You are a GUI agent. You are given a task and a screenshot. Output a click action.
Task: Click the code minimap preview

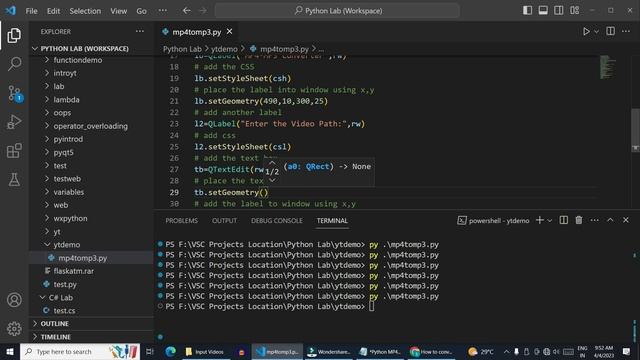pyautogui.click(x=607, y=67)
